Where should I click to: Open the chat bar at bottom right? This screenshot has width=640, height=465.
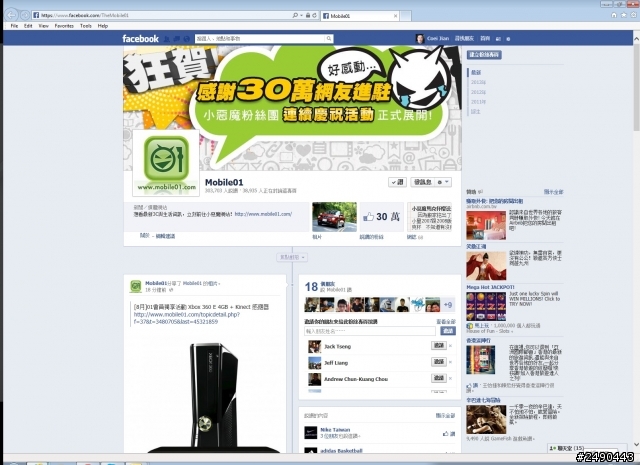pyautogui.click(x=586, y=448)
